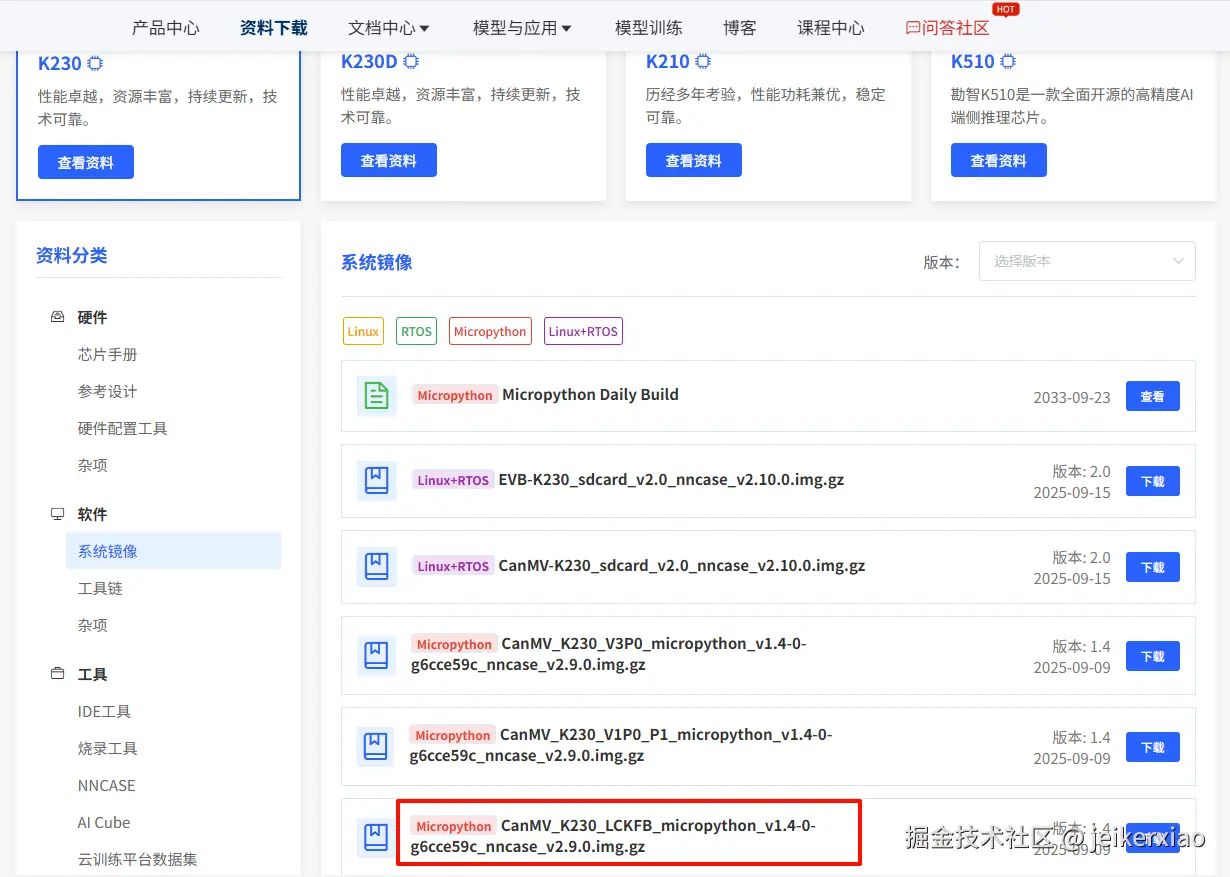1230x877 pixels.
Task: Select 杂项 under 软件
Action: click(x=92, y=625)
